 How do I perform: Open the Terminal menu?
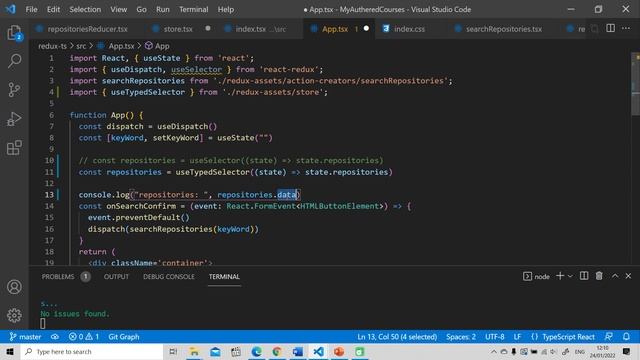pyautogui.click(x=193, y=9)
